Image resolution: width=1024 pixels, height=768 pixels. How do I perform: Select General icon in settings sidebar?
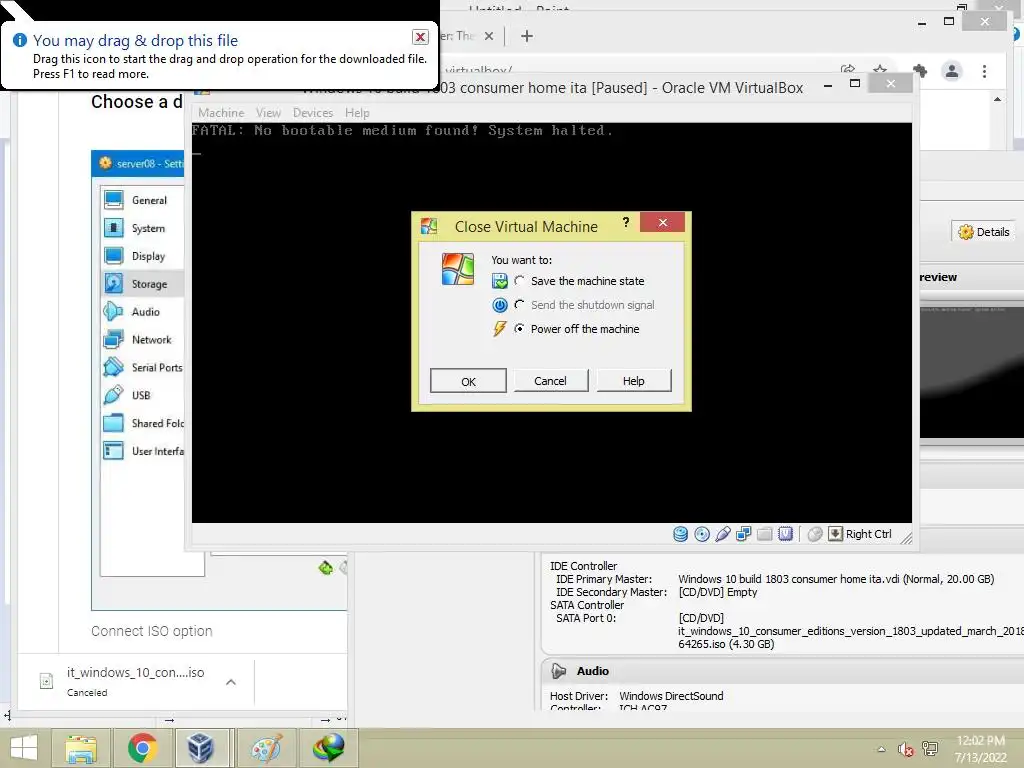click(x=114, y=200)
